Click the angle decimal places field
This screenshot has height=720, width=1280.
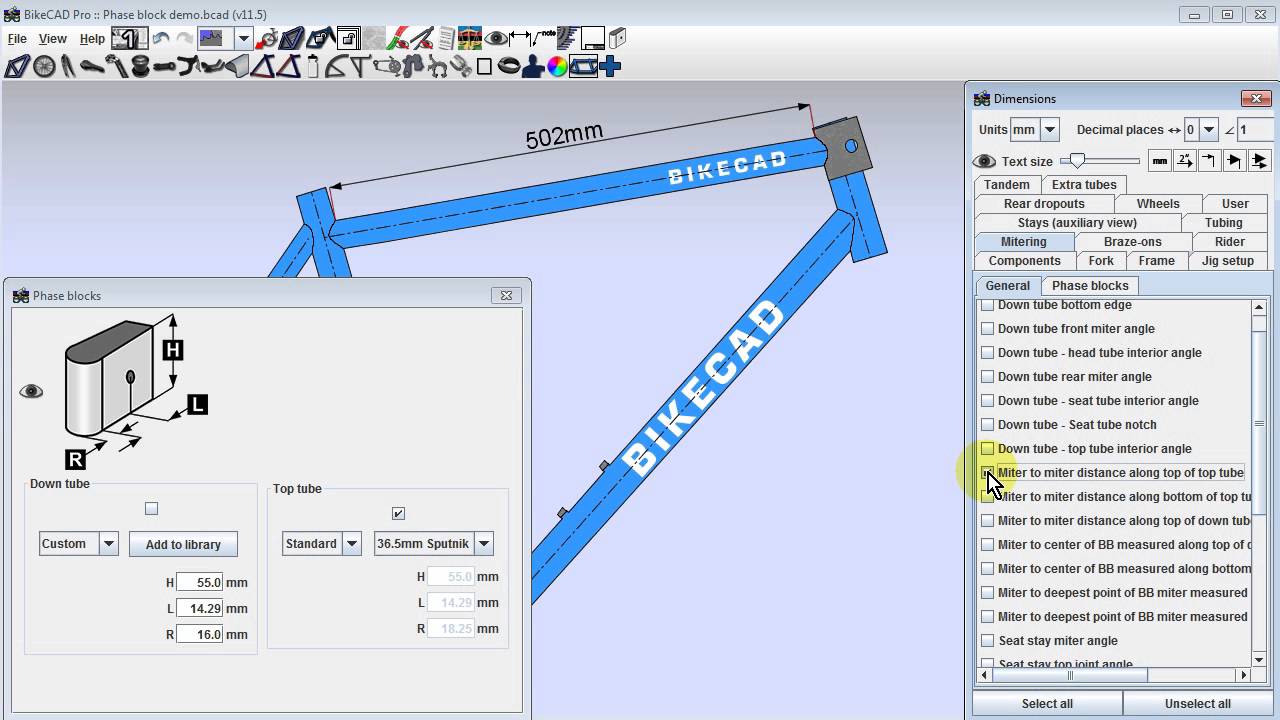coord(1253,129)
